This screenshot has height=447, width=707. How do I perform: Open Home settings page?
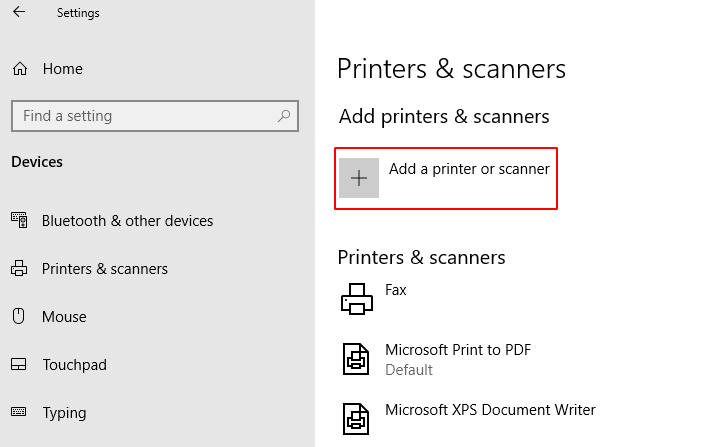pos(63,69)
